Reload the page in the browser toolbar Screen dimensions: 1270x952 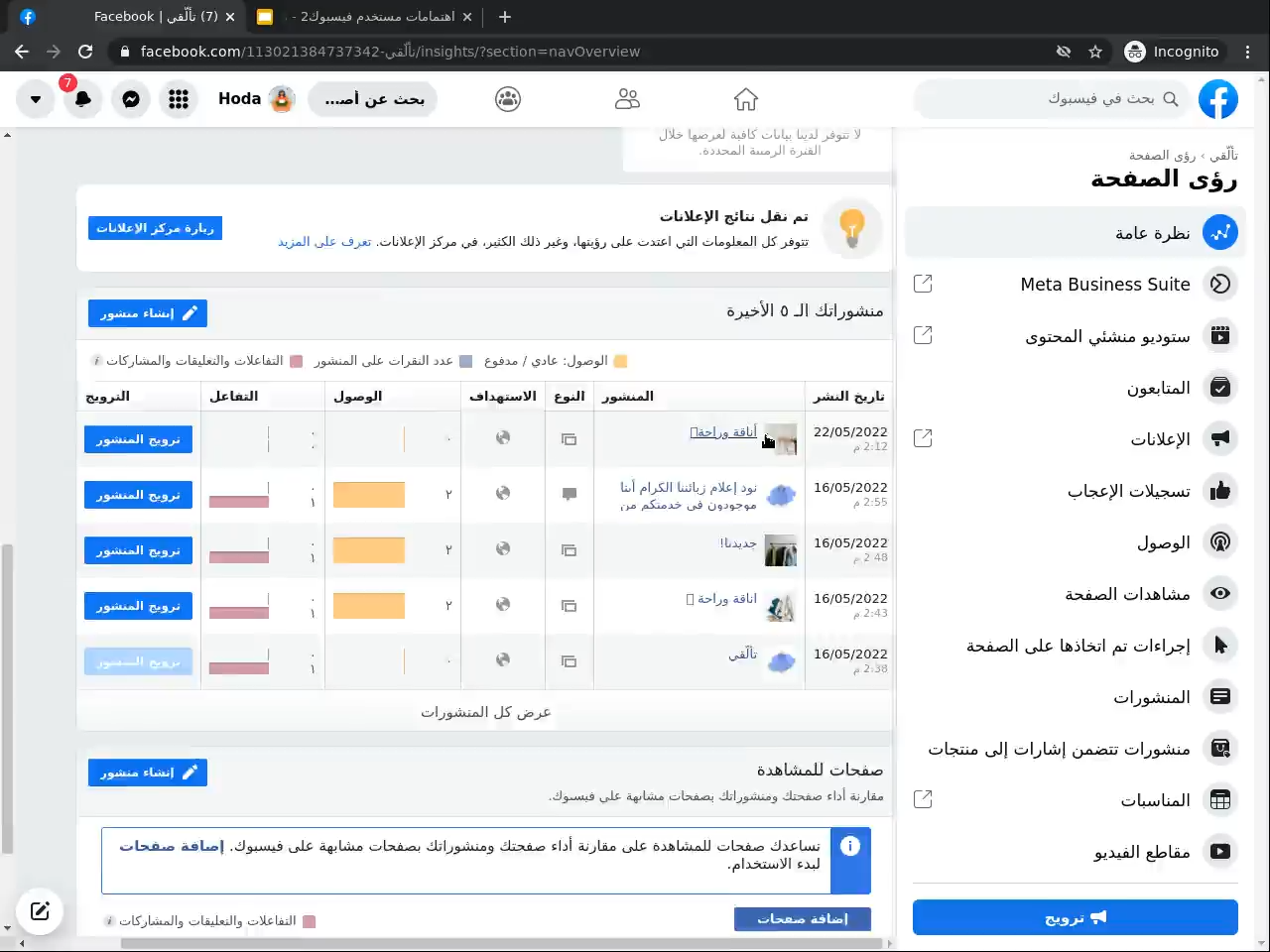(85, 52)
